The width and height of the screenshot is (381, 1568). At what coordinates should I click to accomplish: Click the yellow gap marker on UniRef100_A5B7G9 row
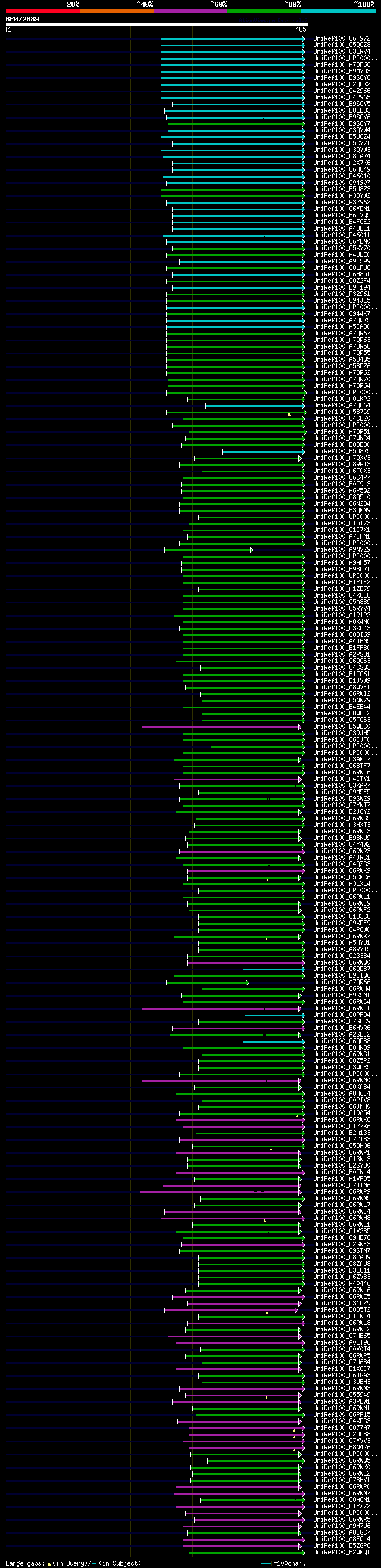pyautogui.click(x=289, y=415)
